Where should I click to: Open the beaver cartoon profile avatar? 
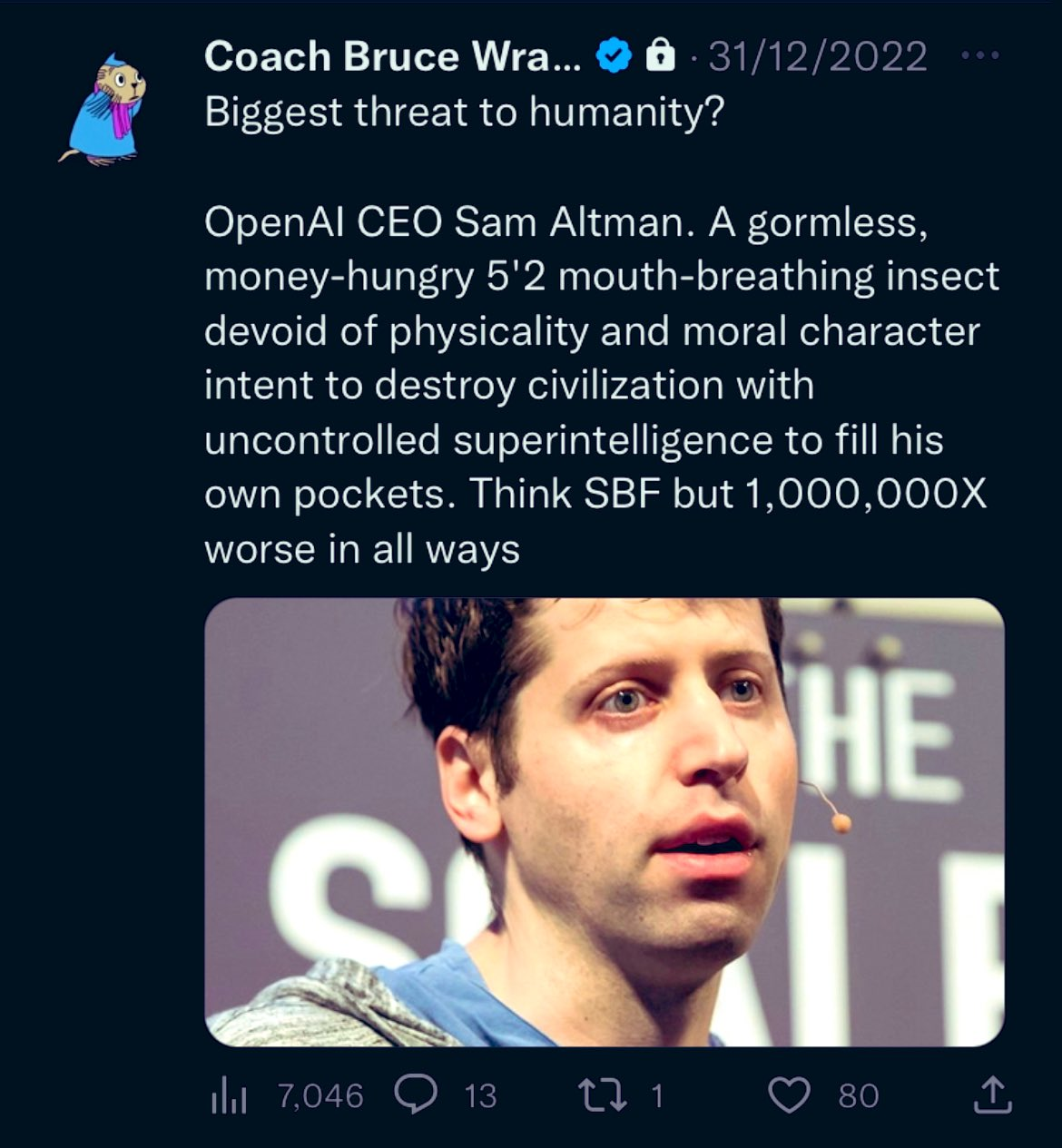pos(103,110)
